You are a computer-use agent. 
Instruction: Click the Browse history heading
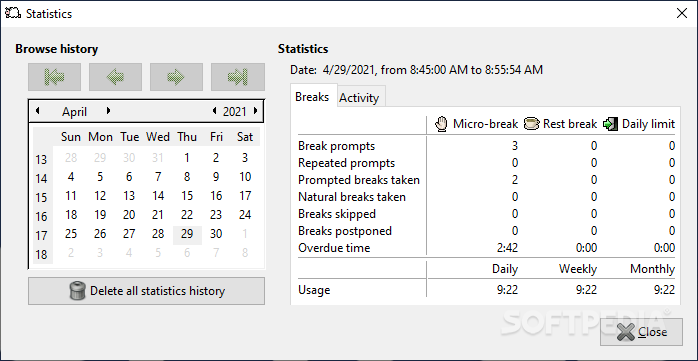click(x=57, y=49)
